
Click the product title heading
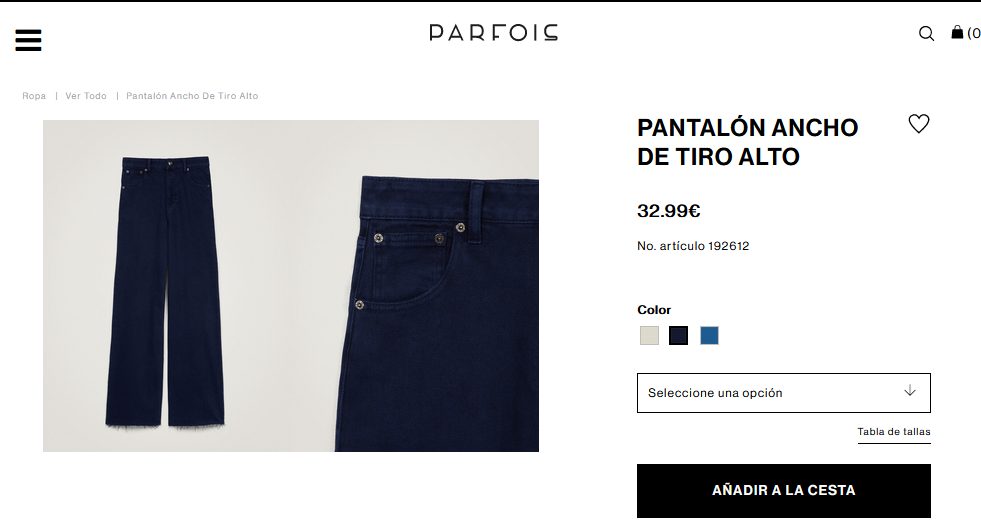(x=748, y=142)
